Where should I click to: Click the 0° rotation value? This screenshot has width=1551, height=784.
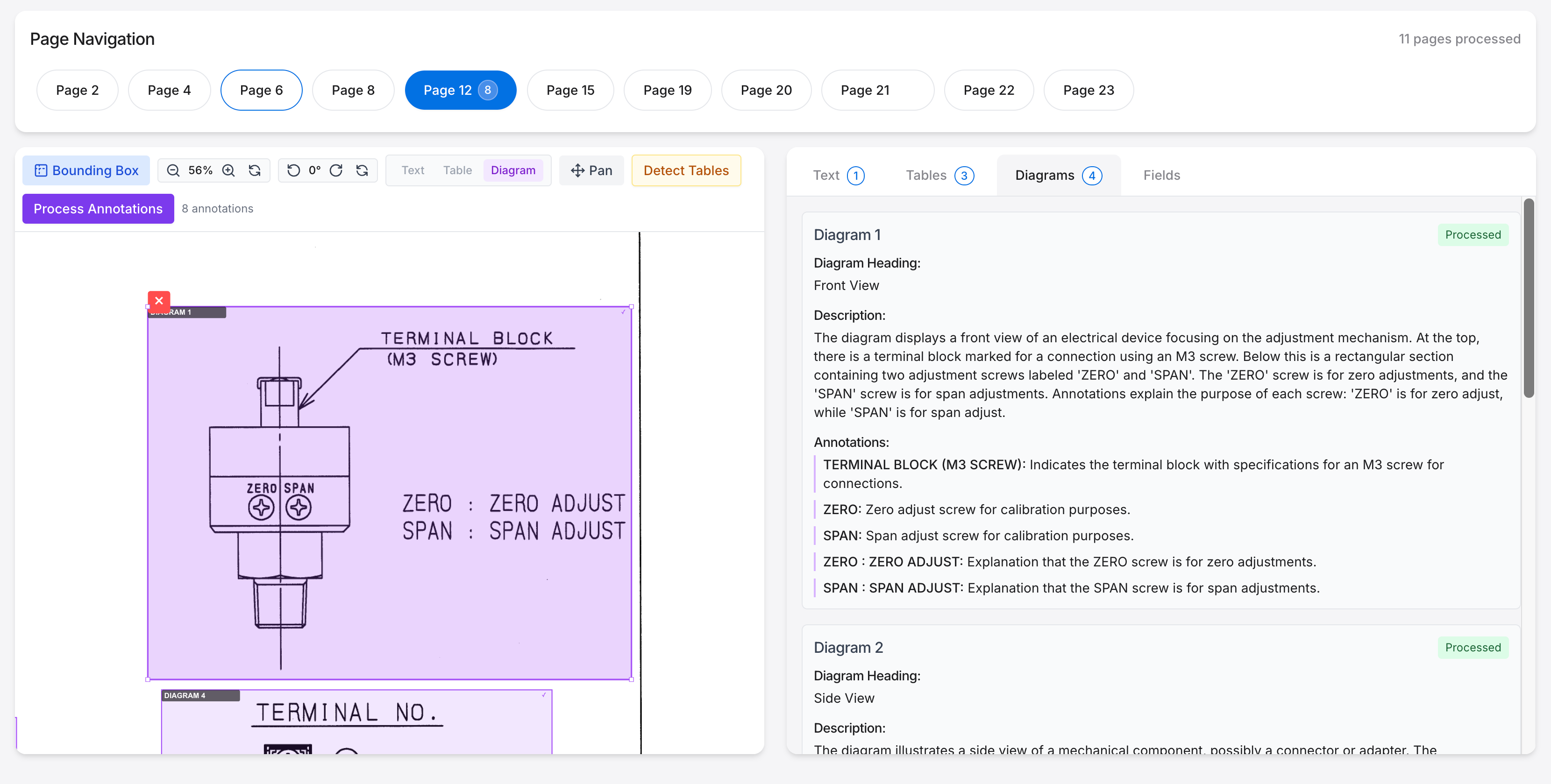pos(314,170)
